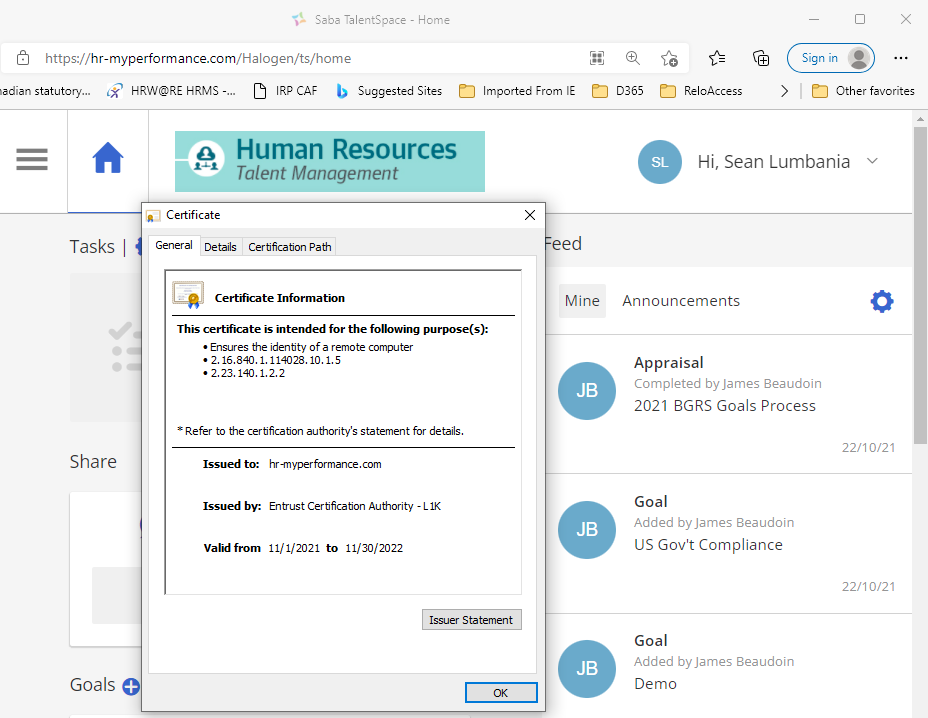The width and height of the screenshot is (928, 718).
Task: Click the SL user avatar
Action: (660, 162)
